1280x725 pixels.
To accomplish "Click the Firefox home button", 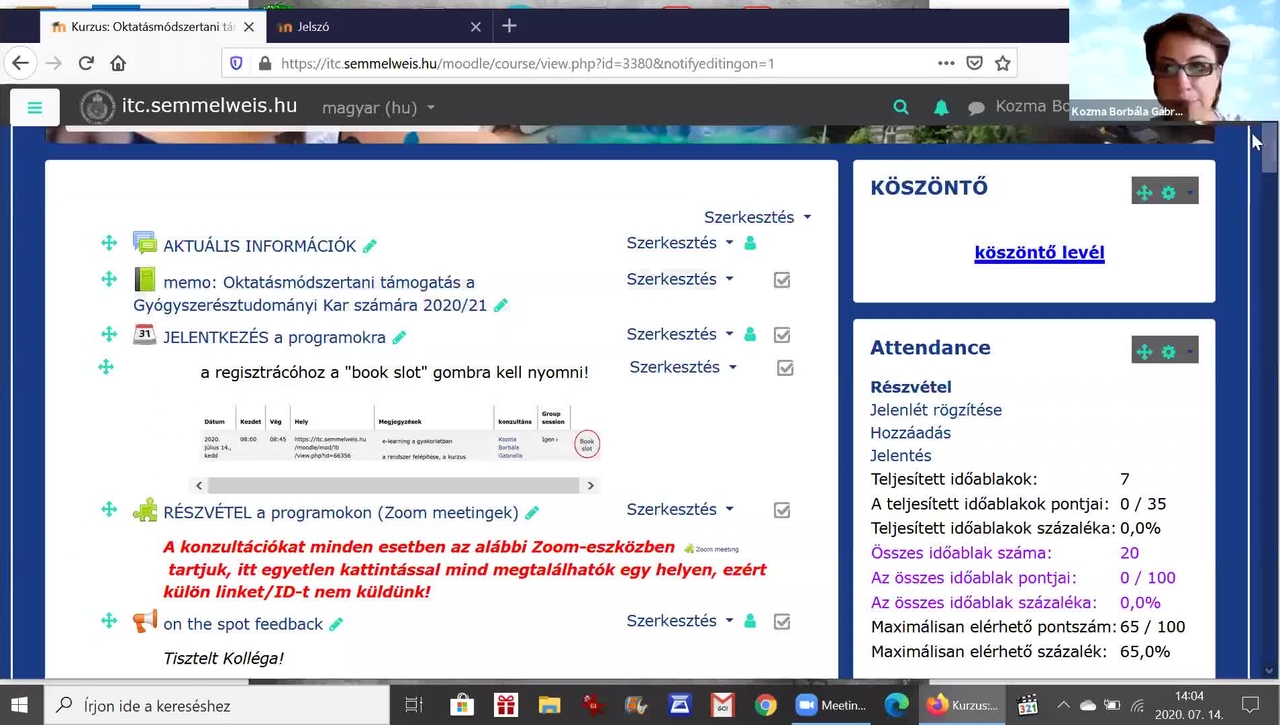I will click(118, 63).
